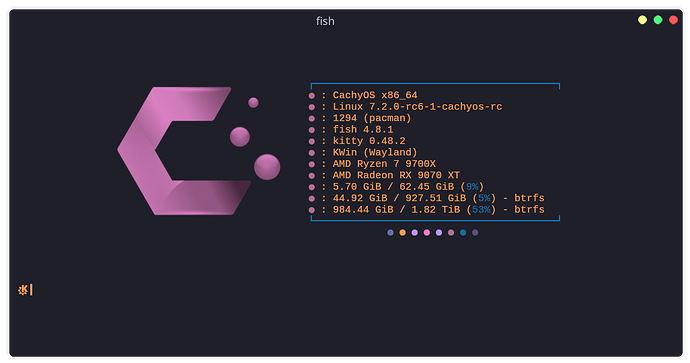Image resolution: width=690 pixels, height=363 pixels.
Task: Click the 'fish' window title text
Action: point(325,21)
